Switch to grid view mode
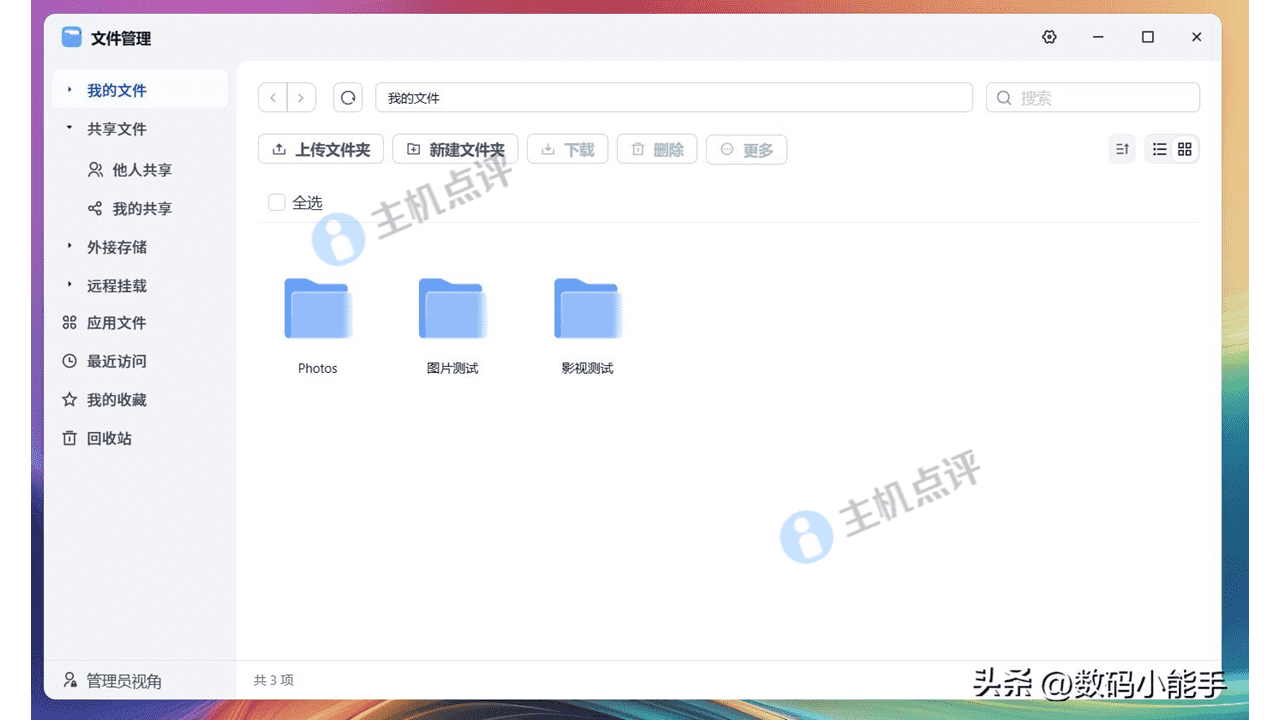The image size is (1280, 720). 1184,148
